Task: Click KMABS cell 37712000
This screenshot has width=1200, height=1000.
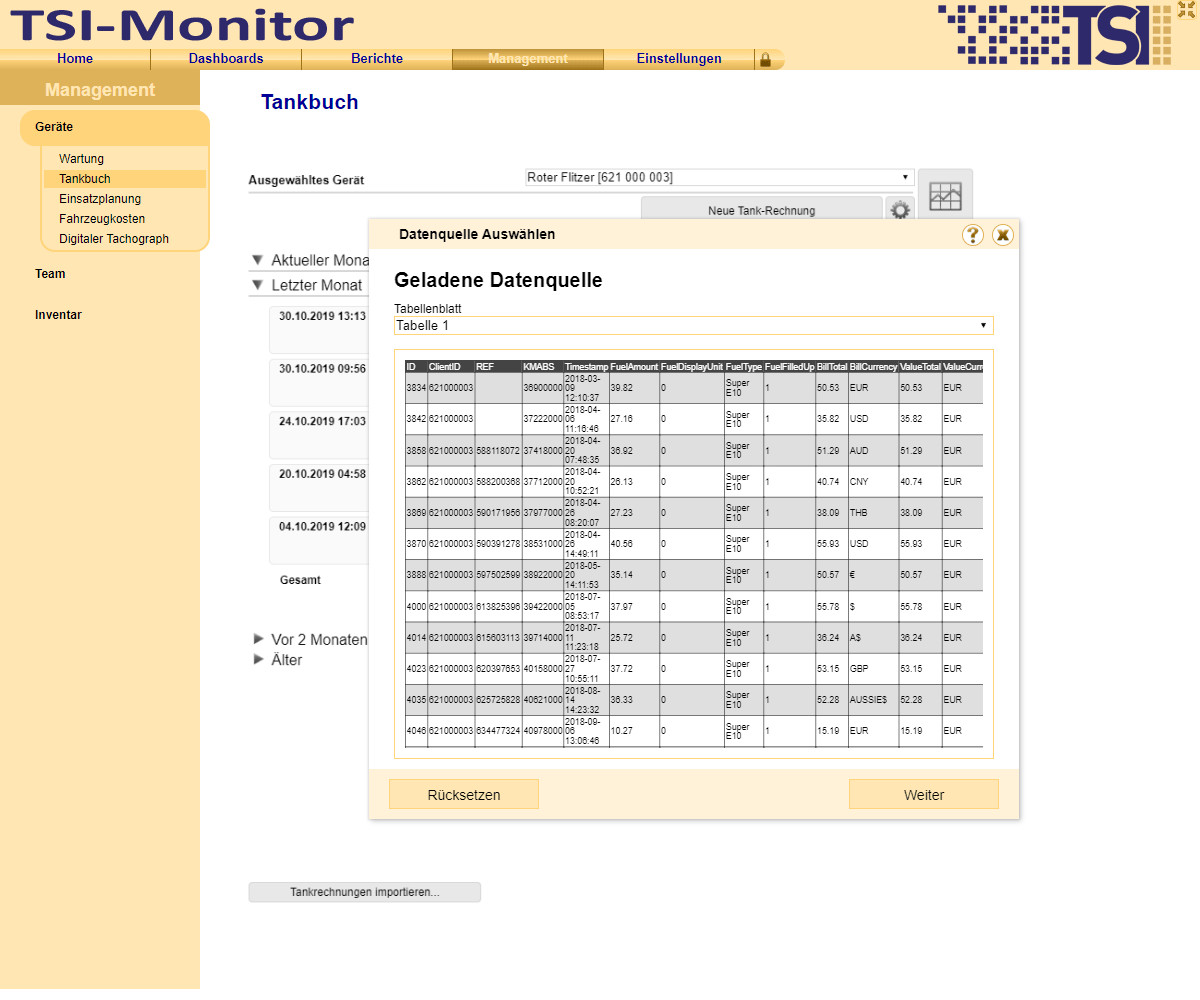Action: point(542,482)
